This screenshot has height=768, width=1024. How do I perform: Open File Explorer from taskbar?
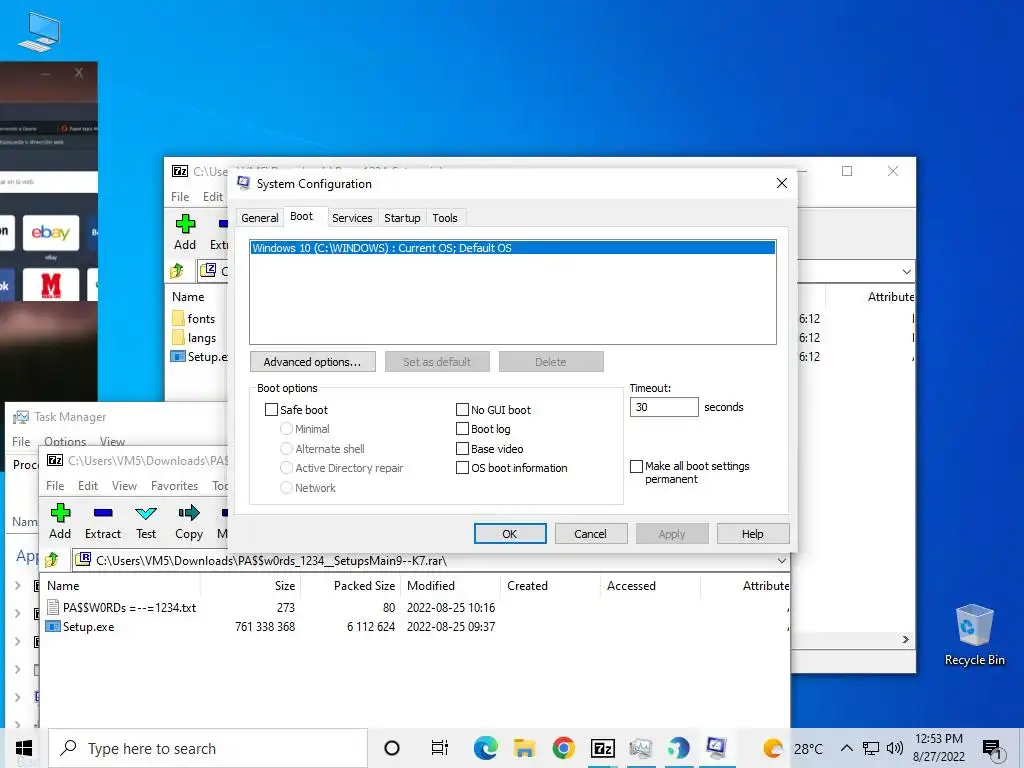click(x=524, y=748)
